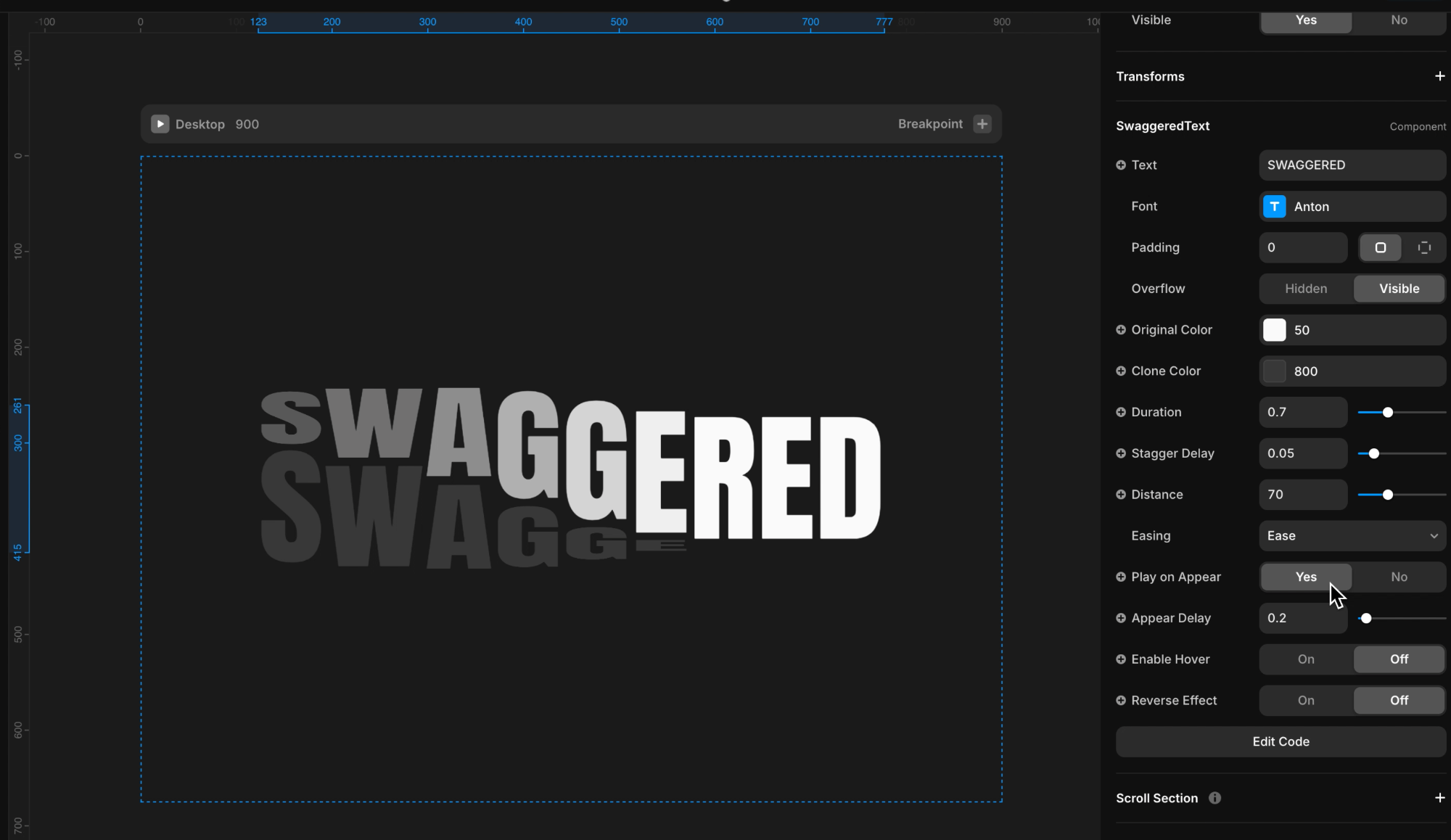This screenshot has height=840, width=1451.
Task: Click the Text input field SWAGGERED
Action: coord(1352,165)
